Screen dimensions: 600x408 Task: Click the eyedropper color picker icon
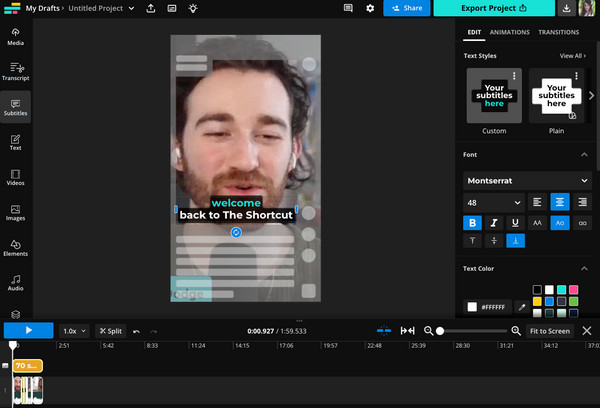point(521,306)
